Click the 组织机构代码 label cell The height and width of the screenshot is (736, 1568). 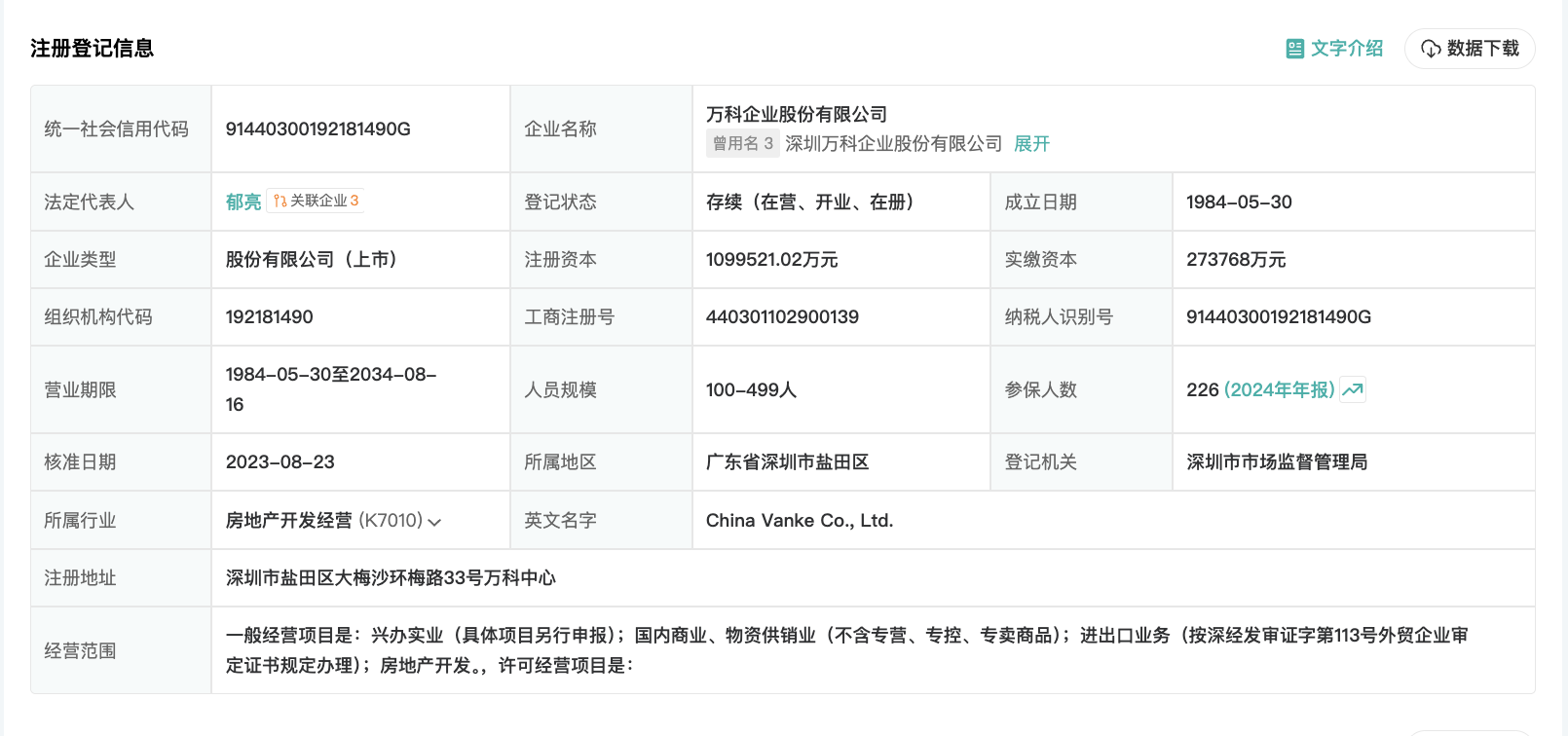point(121,316)
